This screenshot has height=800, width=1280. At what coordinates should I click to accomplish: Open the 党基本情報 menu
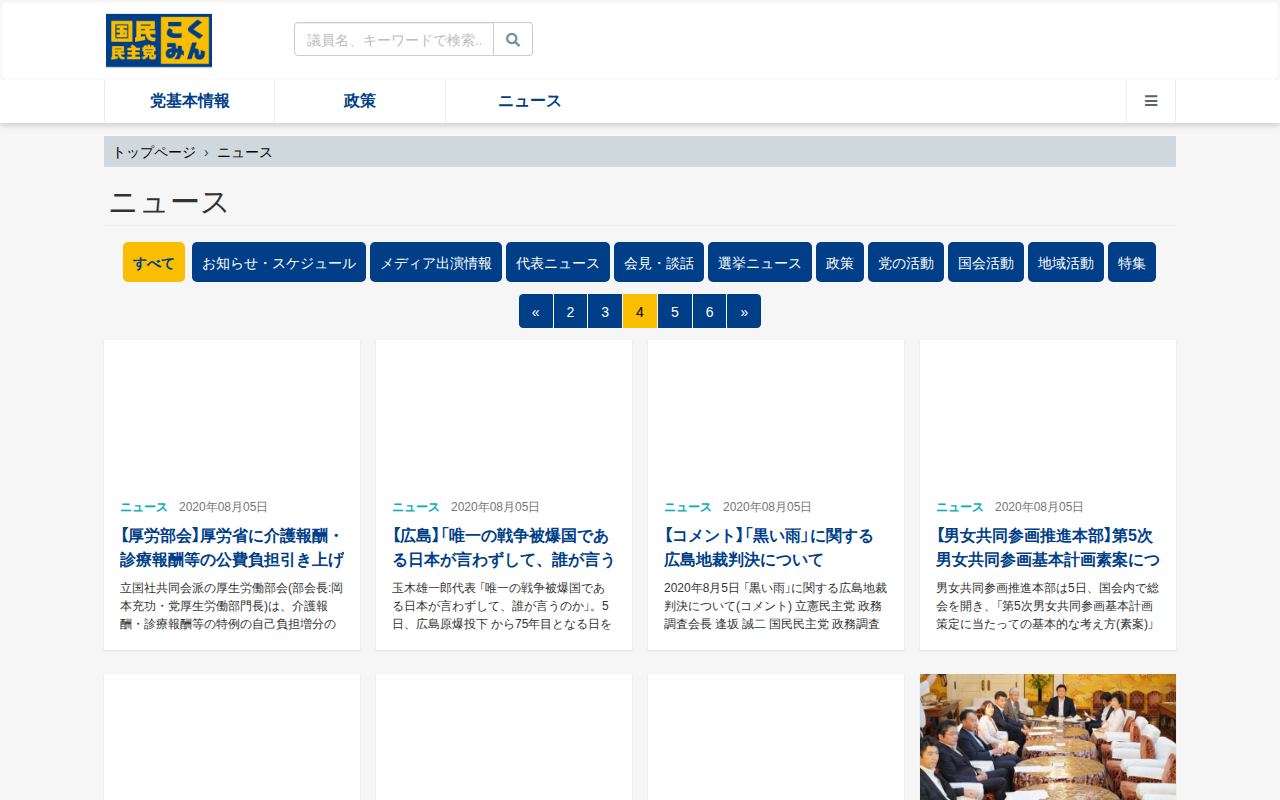coord(190,101)
